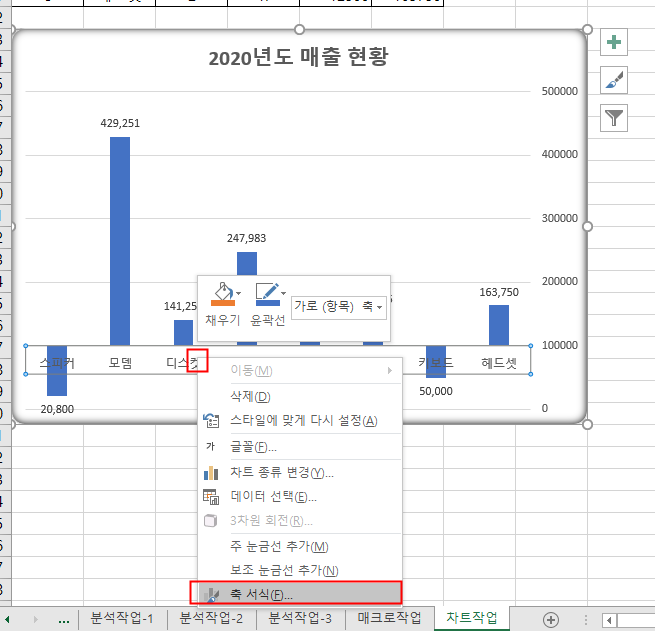Image resolution: width=655 pixels, height=631 pixels.
Task: Open the Chart Styles paintbrush button
Action: 614,80
